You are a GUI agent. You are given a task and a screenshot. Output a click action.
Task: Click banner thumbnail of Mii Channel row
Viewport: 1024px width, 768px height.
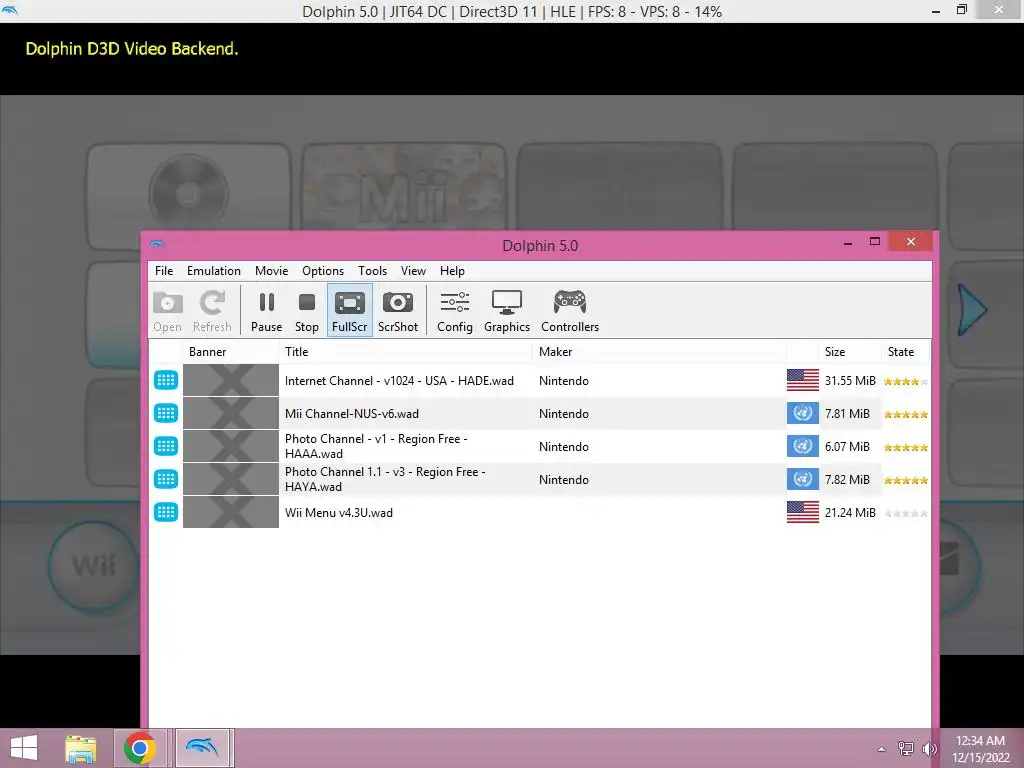(x=231, y=413)
